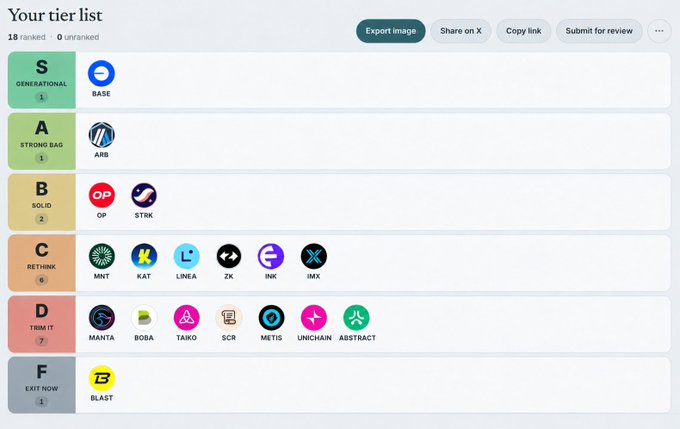Select the D Trim It tier label
The width and height of the screenshot is (680, 429).
[42, 324]
